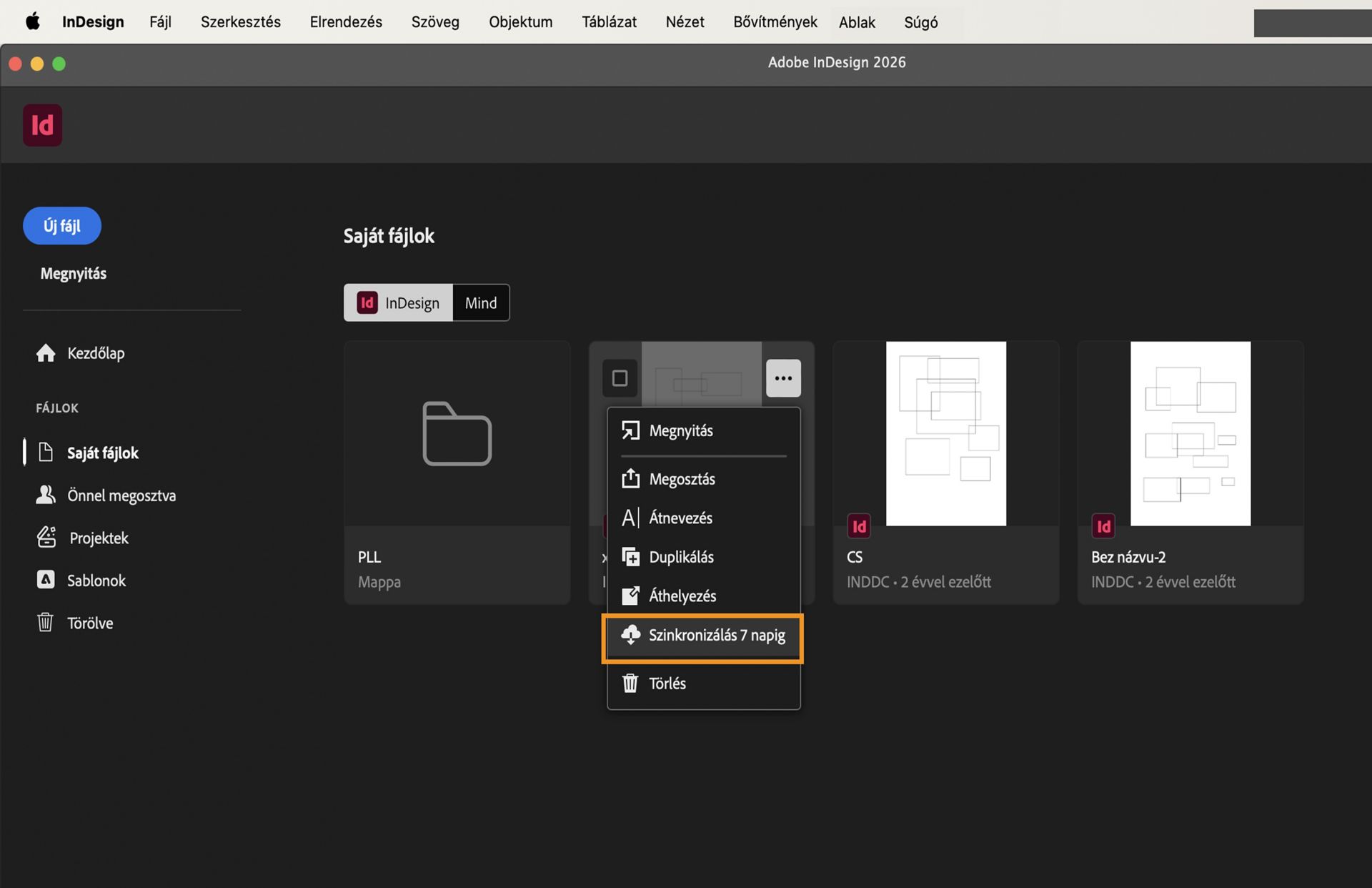Open the three-dot options menu on the file
Image resolution: width=1372 pixels, height=888 pixels.
(783, 378)
